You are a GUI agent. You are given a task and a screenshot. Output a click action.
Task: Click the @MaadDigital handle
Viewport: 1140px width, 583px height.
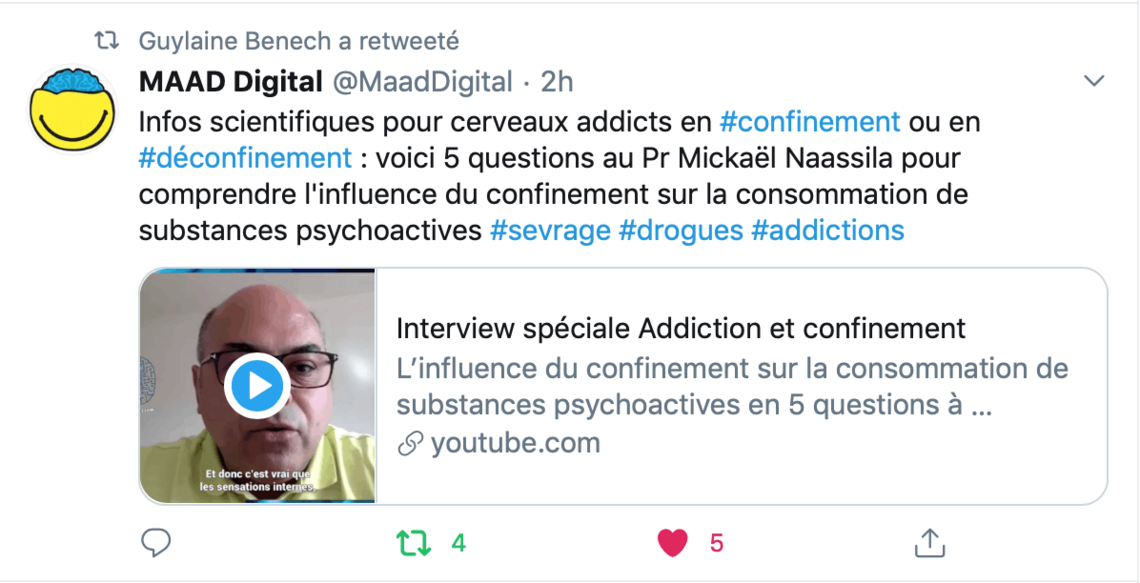coord(422,82)
